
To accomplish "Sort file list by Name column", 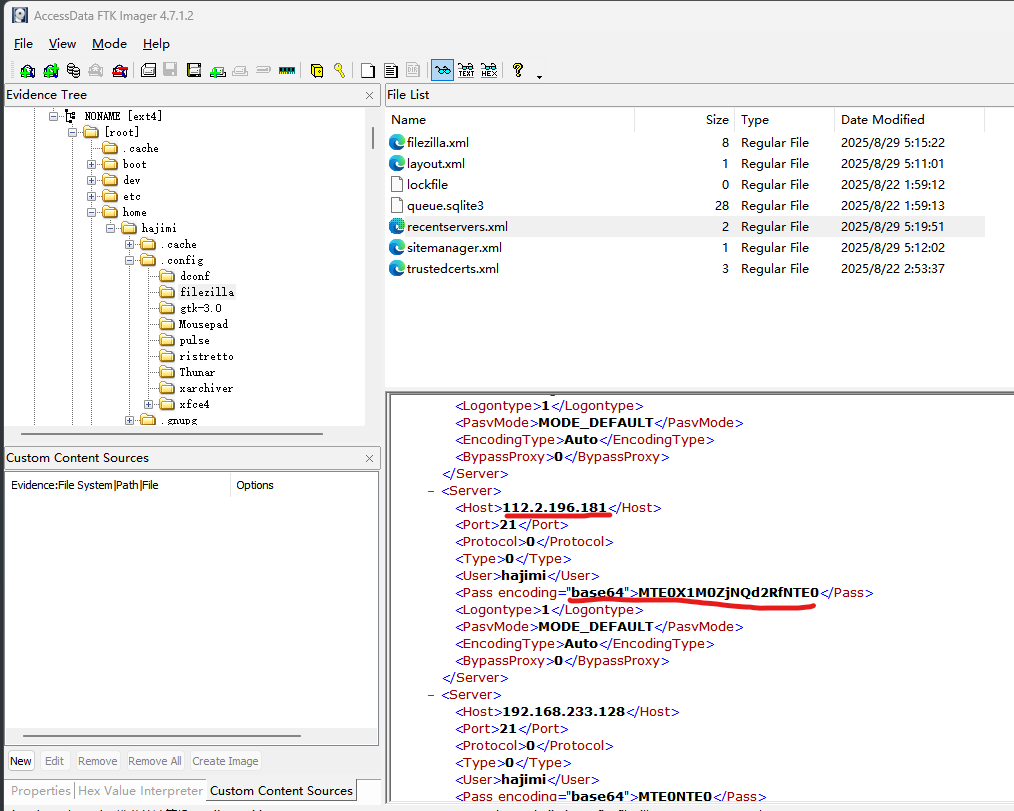I will 510,120.
